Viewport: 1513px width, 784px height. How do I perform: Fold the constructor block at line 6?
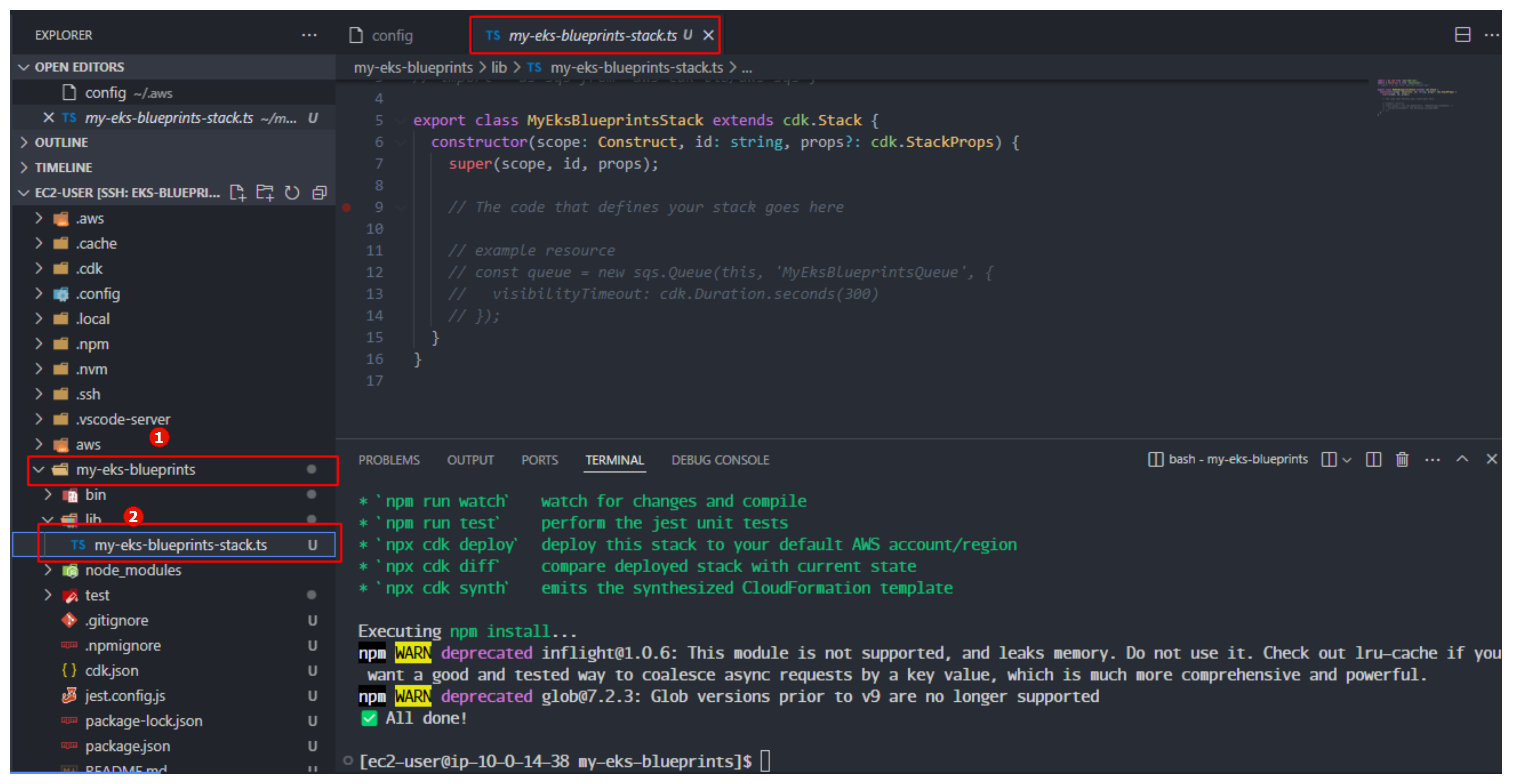(401, 142)
